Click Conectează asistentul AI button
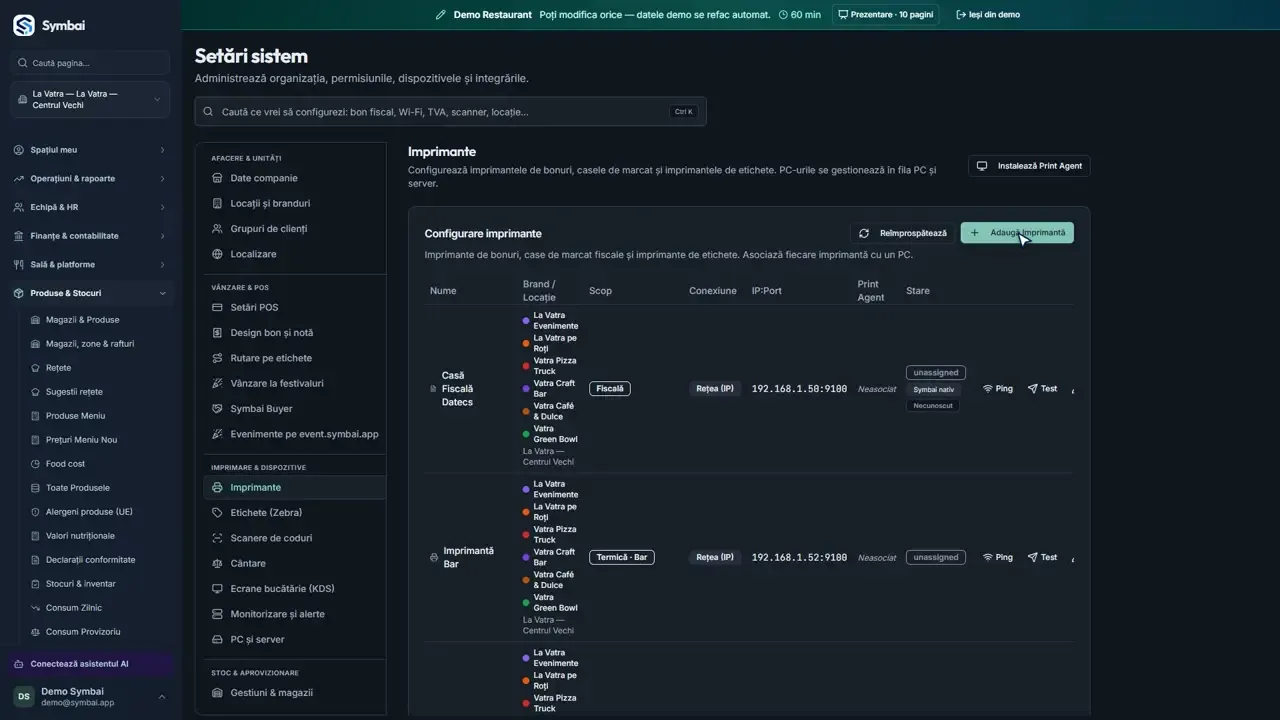The width and height of the screenshot is (1280, 720). 90,664
